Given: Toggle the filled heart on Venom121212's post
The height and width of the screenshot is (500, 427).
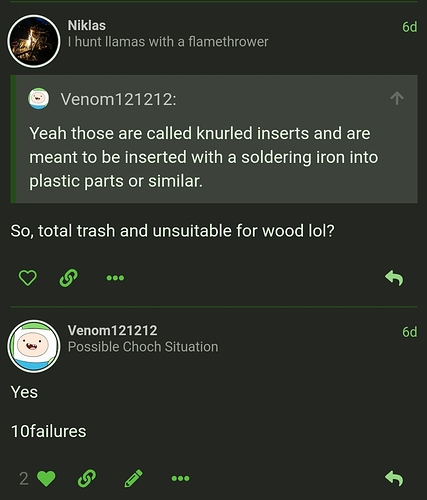Looking at the screenshot, I should [x=46, y=479].
